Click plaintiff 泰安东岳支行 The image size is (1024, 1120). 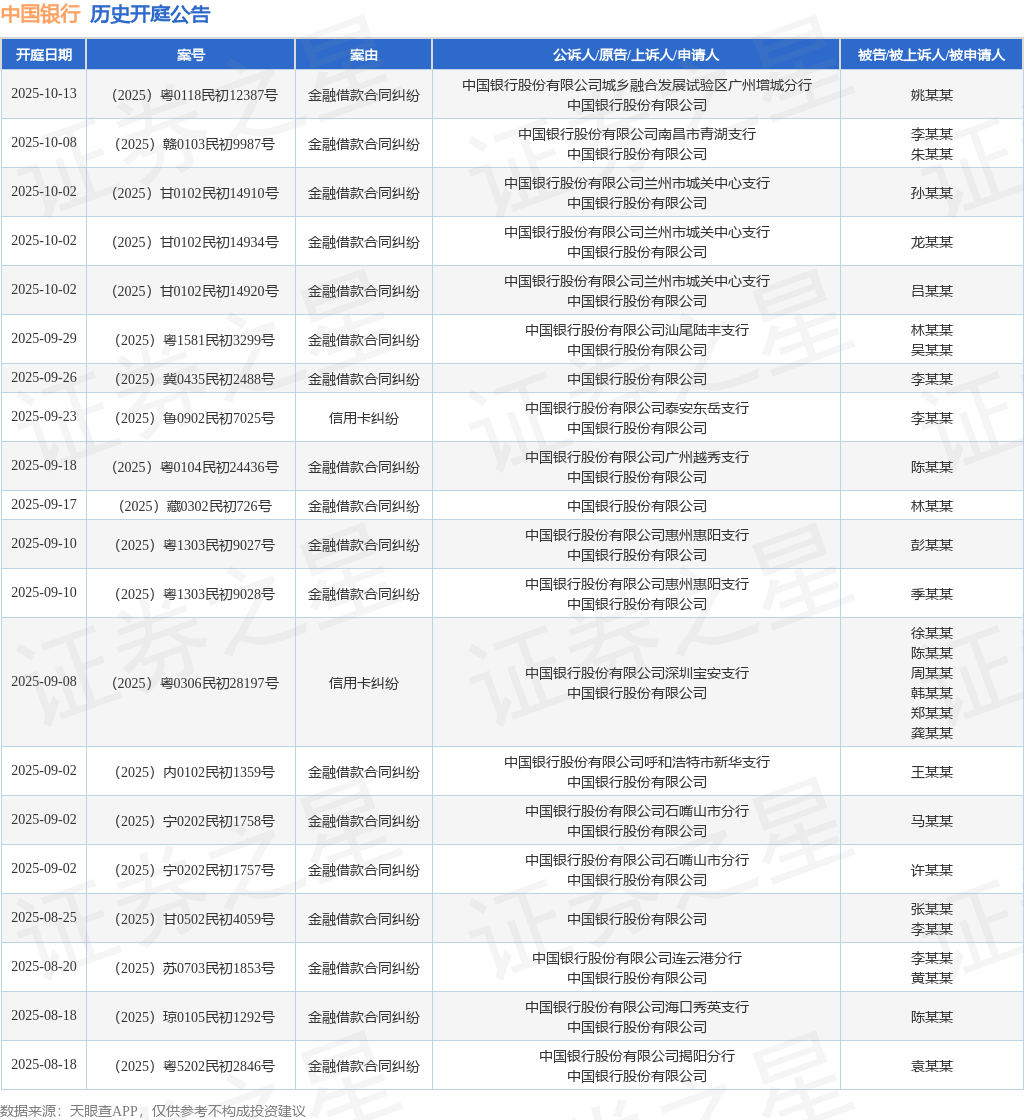(x=637, y=408)
